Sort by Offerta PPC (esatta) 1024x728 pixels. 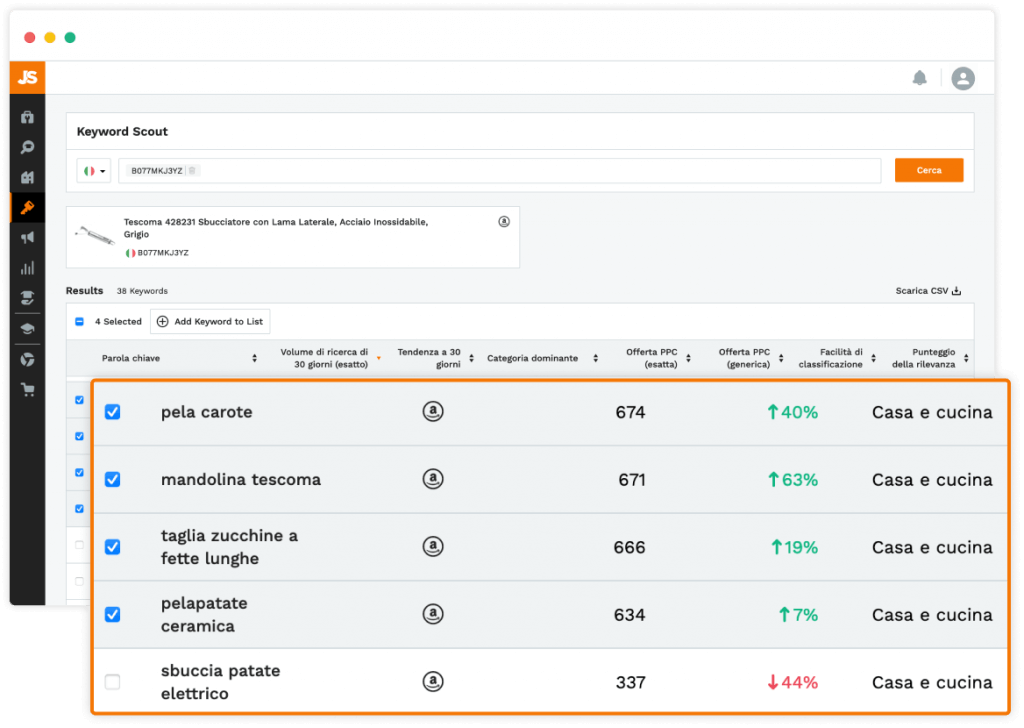pyautogui.click(x=688, y=358)
